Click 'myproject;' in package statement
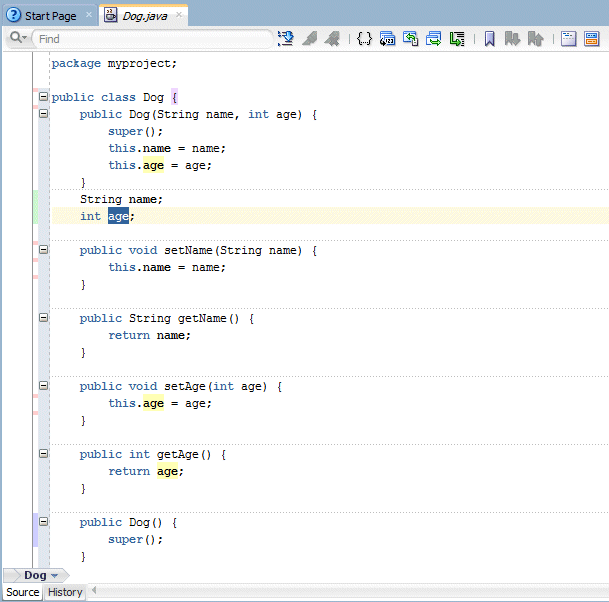The height and width of the screenshot is (602, 609). (x=142, y=63)
